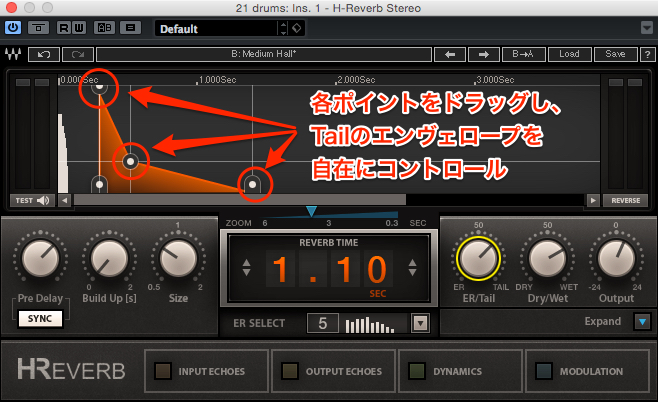Expand the advanced controls with Expand arrow
This screenshot has height=402, width=658.
pos(642,322)
